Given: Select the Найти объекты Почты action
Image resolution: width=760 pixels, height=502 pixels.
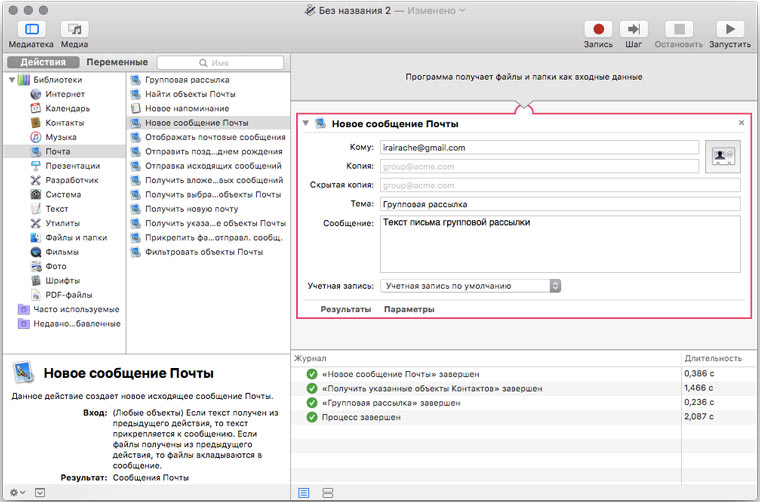Looking at the screenshot, I should (190, 94).
